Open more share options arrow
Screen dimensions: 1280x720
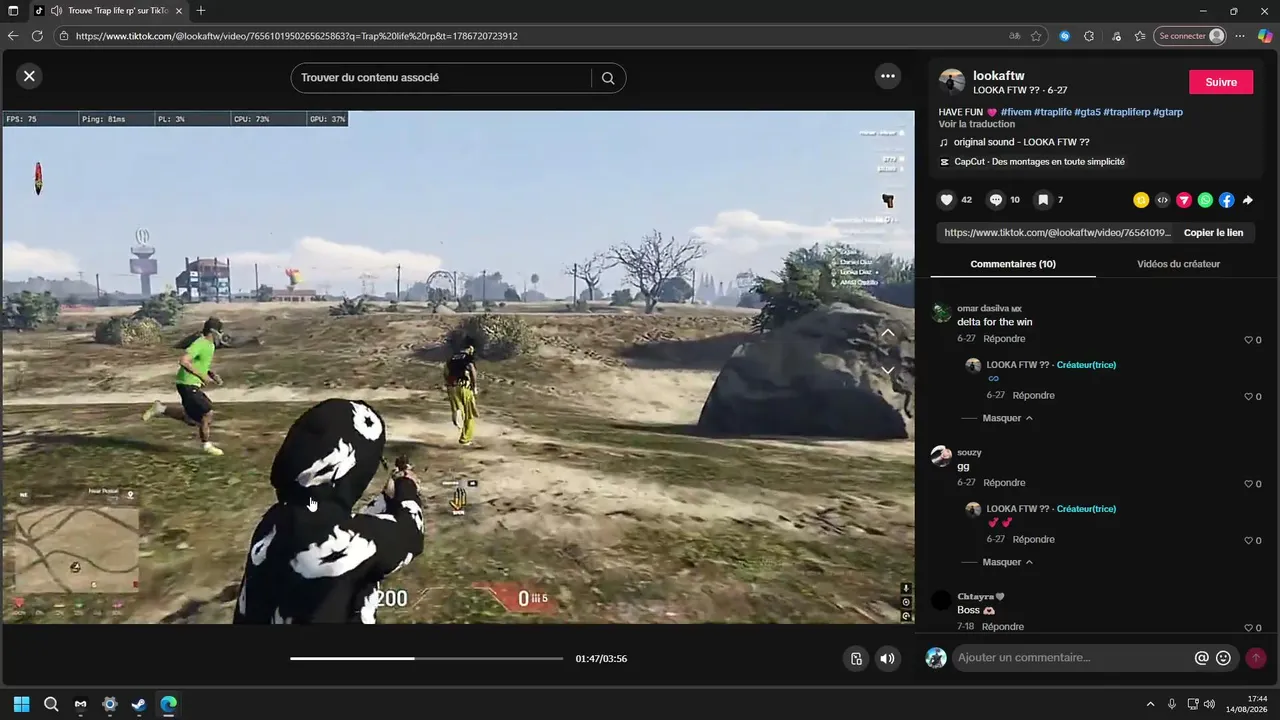click(1248, 200)
